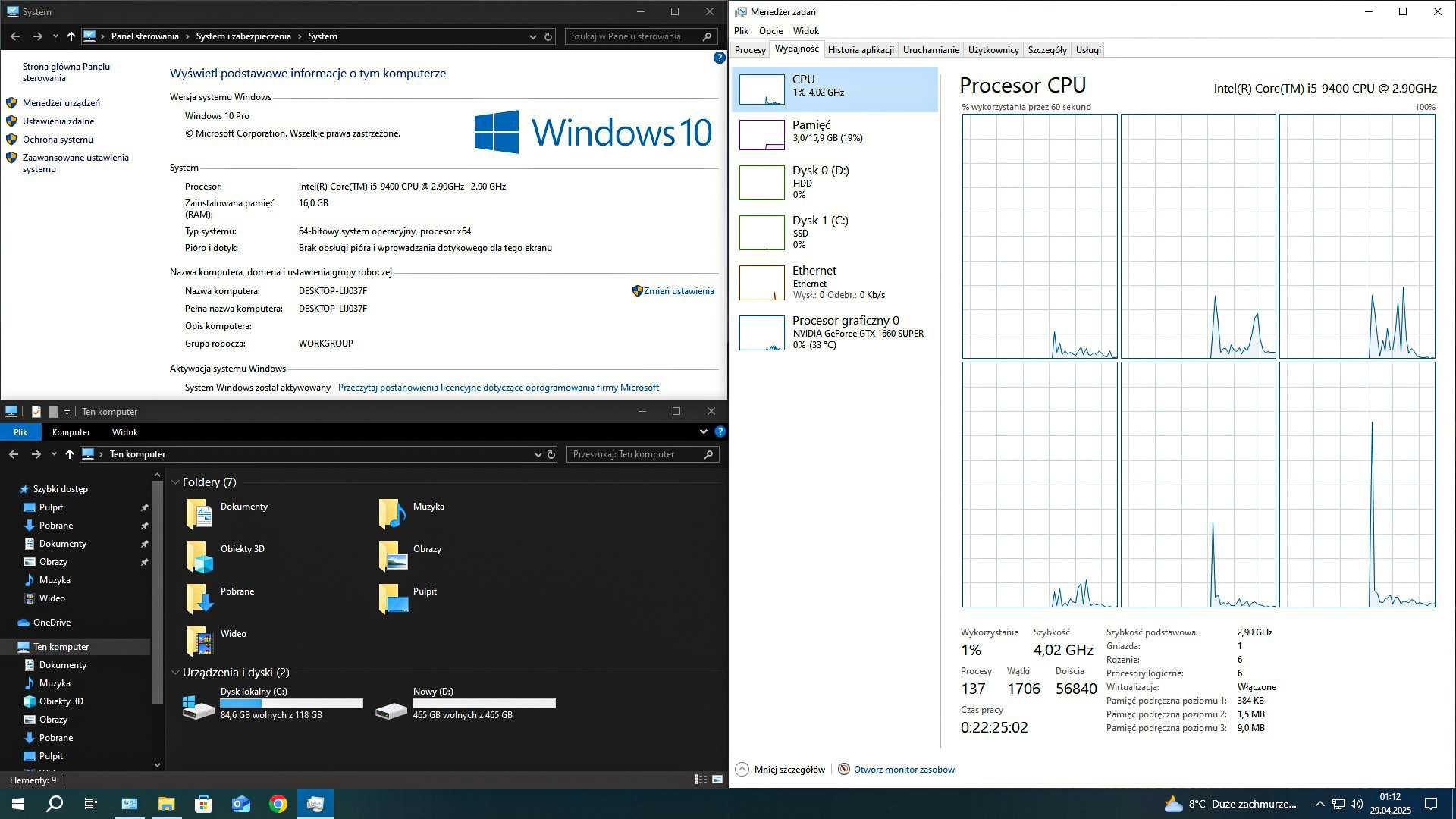Viewport: 1456px width, 819px height.
Task: Switch to details view in Explorer status bar
Action: click(x=700, y=780)
